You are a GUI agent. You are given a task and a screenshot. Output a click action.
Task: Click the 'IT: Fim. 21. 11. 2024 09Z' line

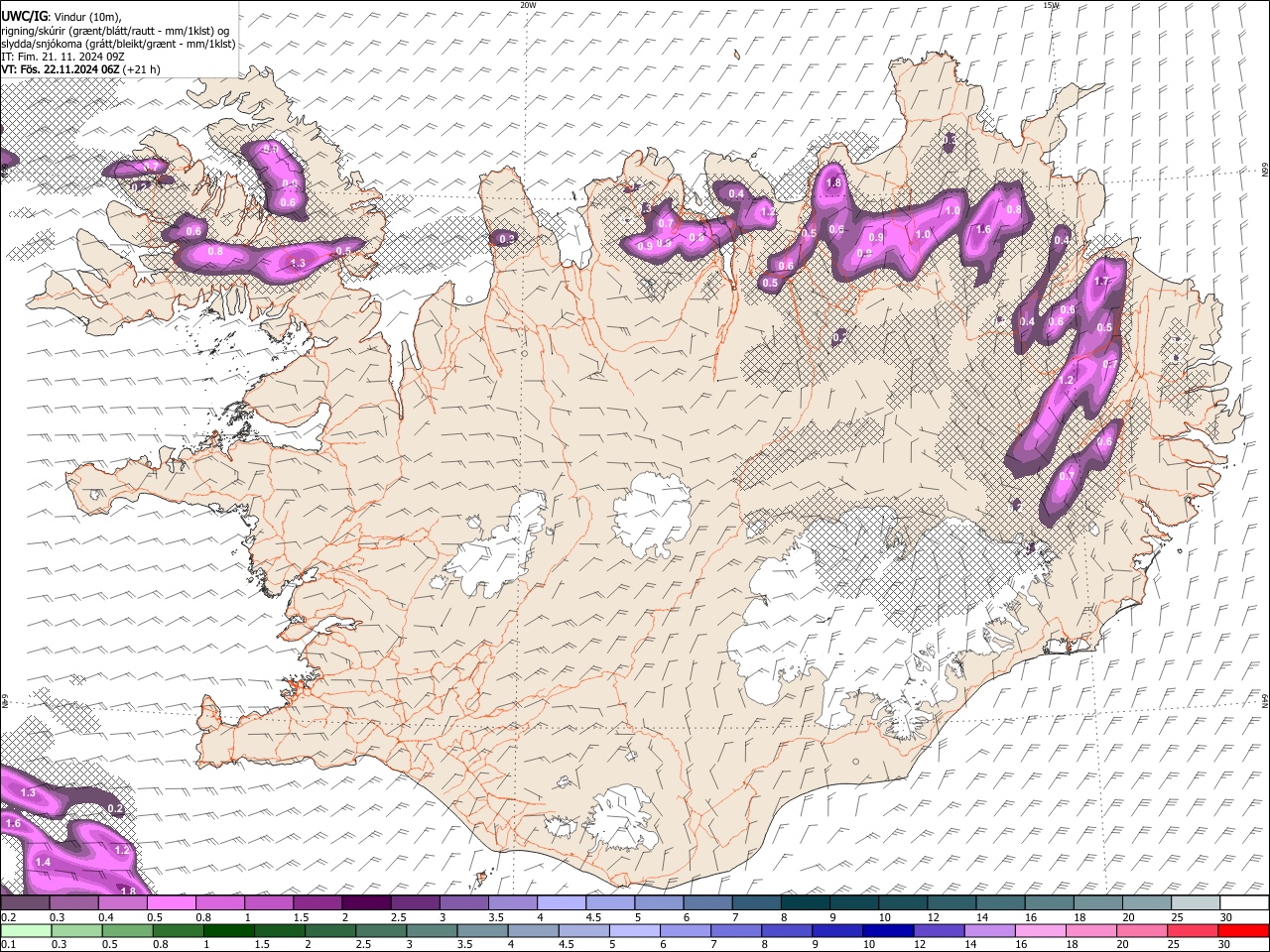click(x=63, y=57)
